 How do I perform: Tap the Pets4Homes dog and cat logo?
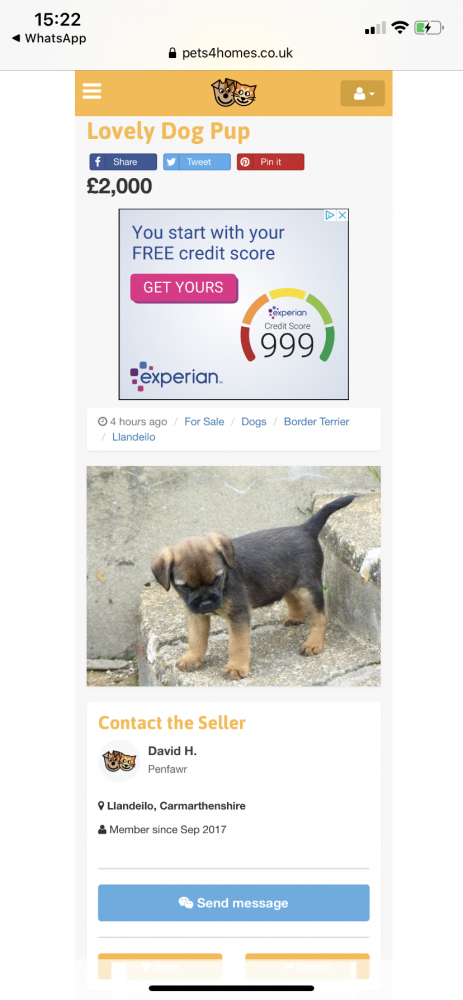pos(233,93)
